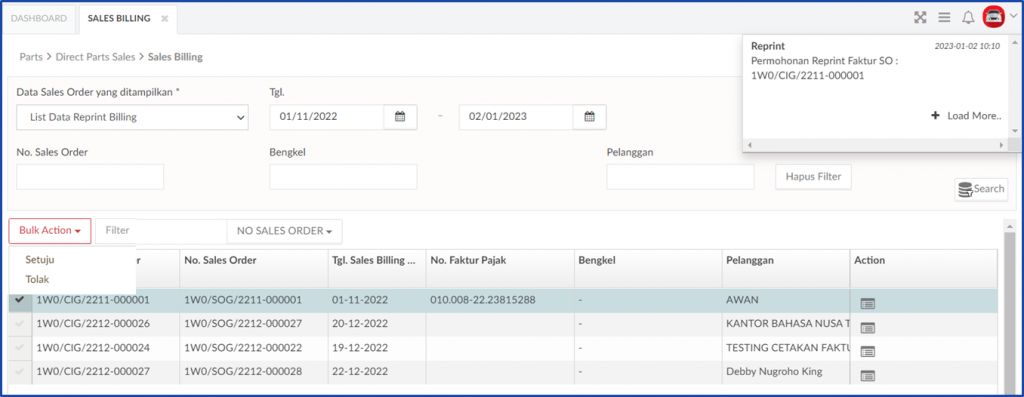Image resolution: width=1024 pixels, height=397 pixels.
Task: Toggle fullscreen expand icon in top bar
Action: click(x=920, y=18)
